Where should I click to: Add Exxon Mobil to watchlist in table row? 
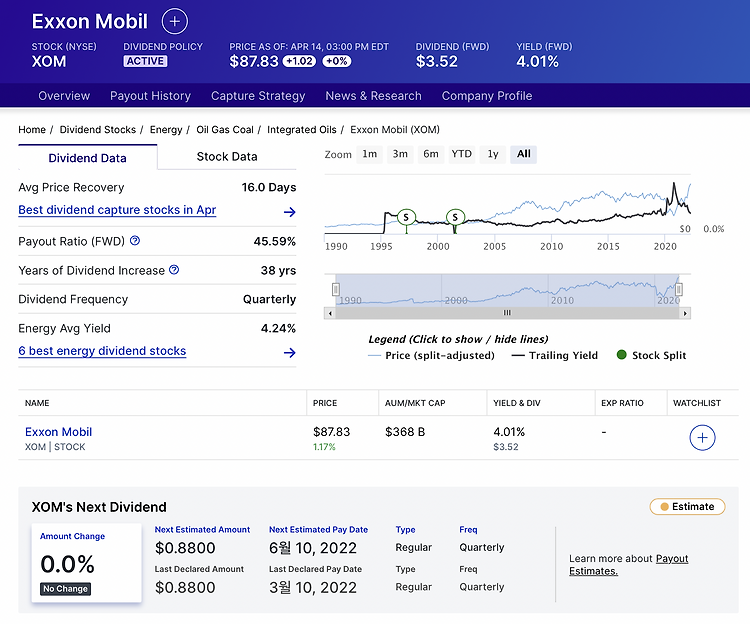702,438
